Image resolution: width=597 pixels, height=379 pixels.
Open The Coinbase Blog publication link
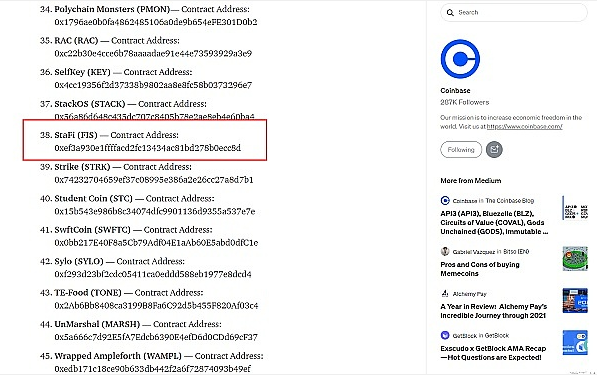click(x=509, y=200)
